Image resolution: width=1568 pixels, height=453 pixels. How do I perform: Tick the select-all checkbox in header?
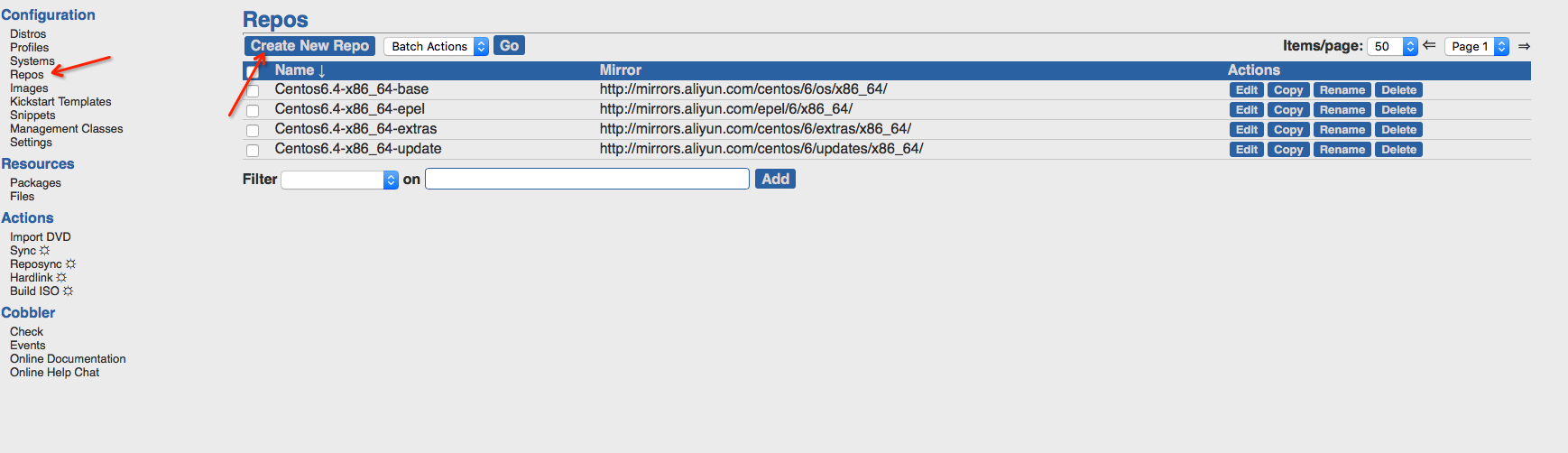tap(253, 71)
